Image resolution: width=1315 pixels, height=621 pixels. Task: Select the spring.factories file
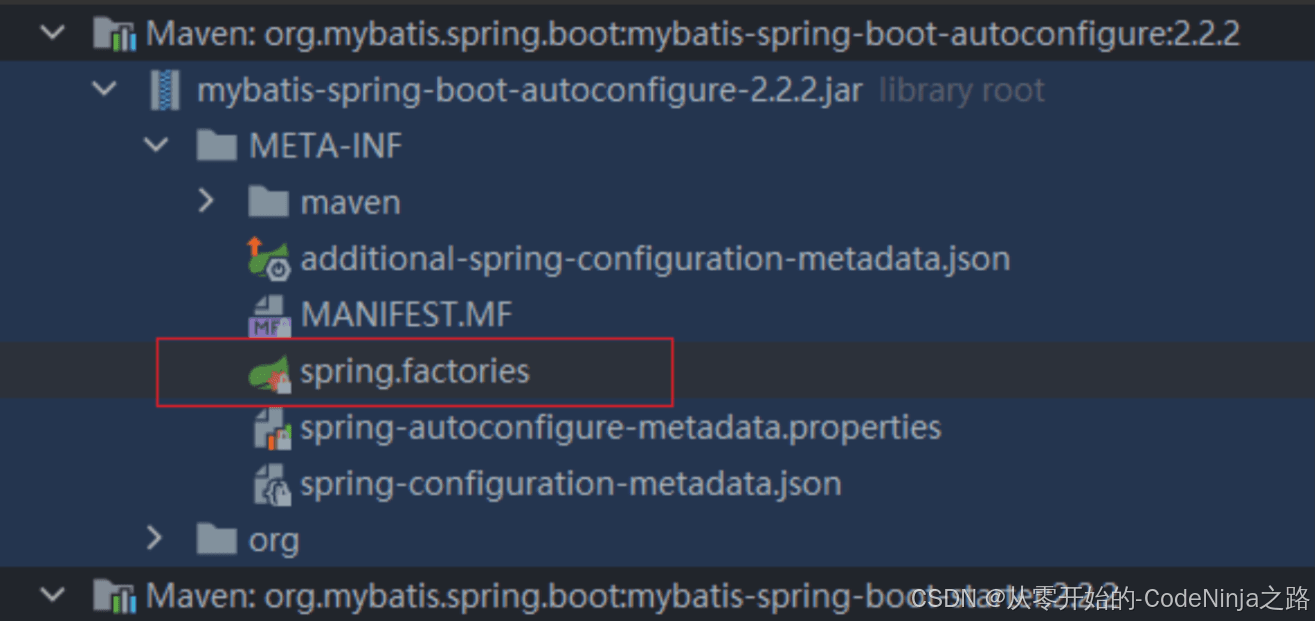point(415,372)
